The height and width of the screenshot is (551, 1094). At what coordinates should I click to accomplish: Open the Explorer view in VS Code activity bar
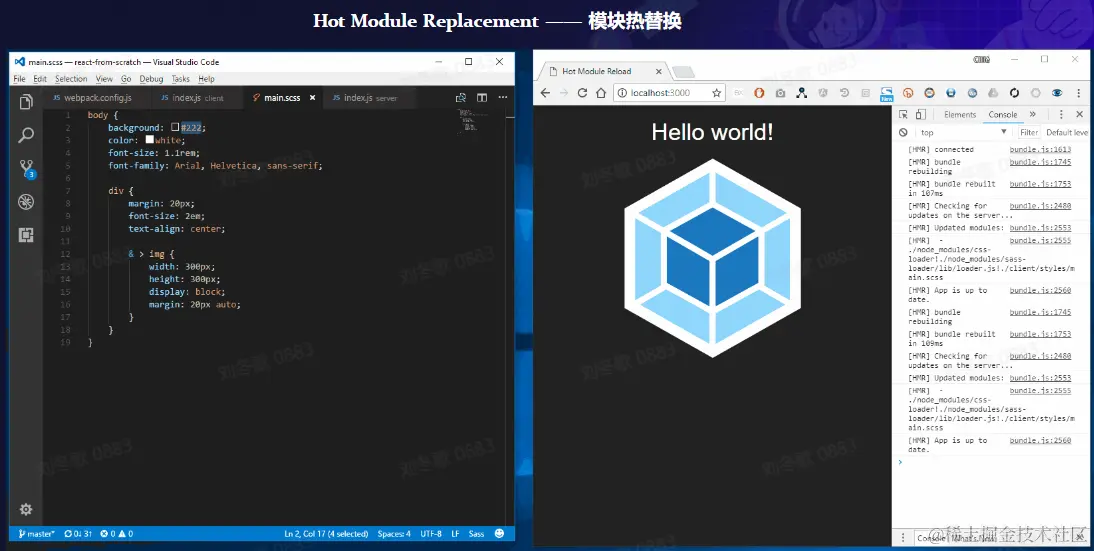tap(26, 102)
